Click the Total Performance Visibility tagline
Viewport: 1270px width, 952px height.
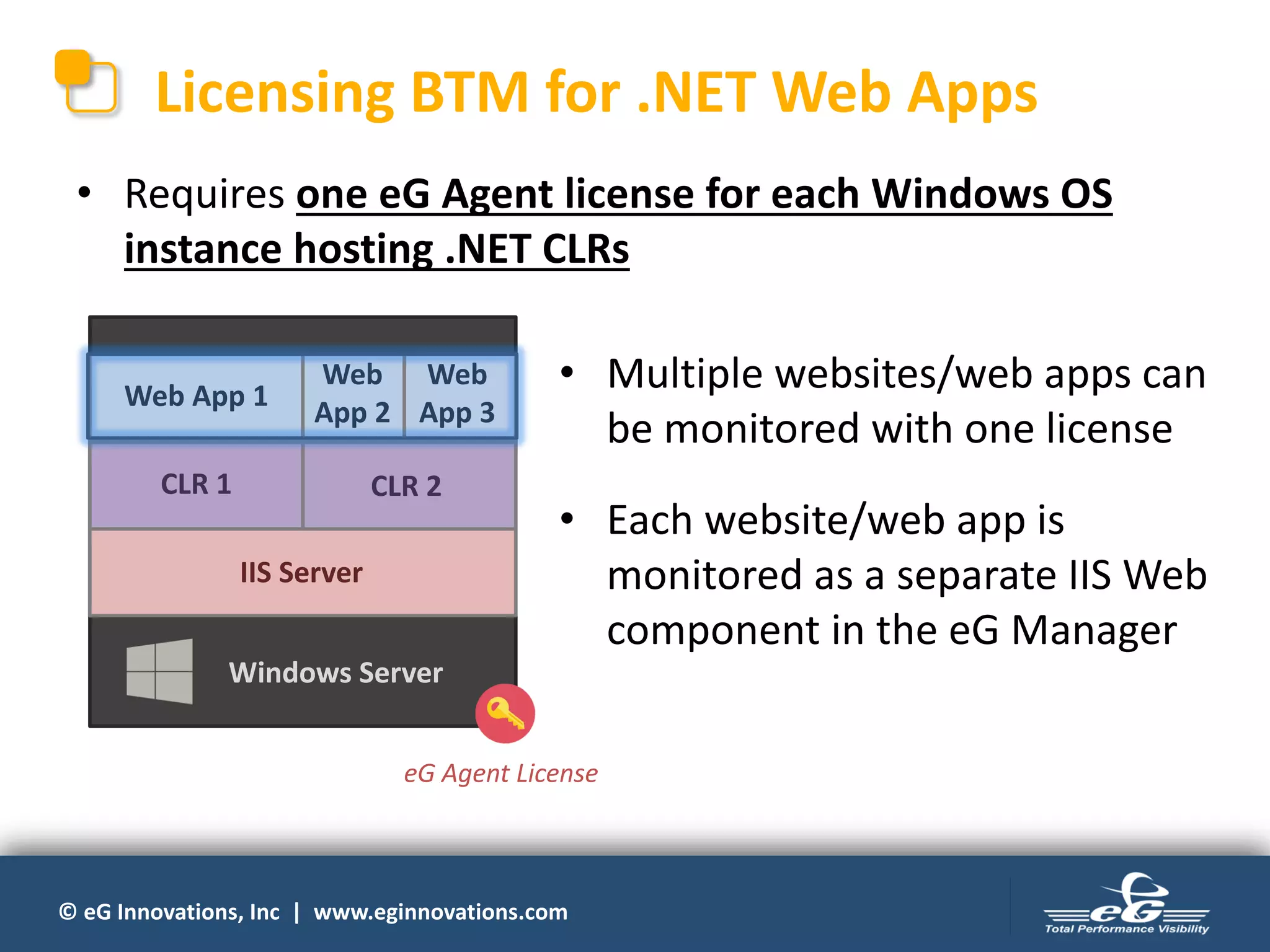(1127, 928)
